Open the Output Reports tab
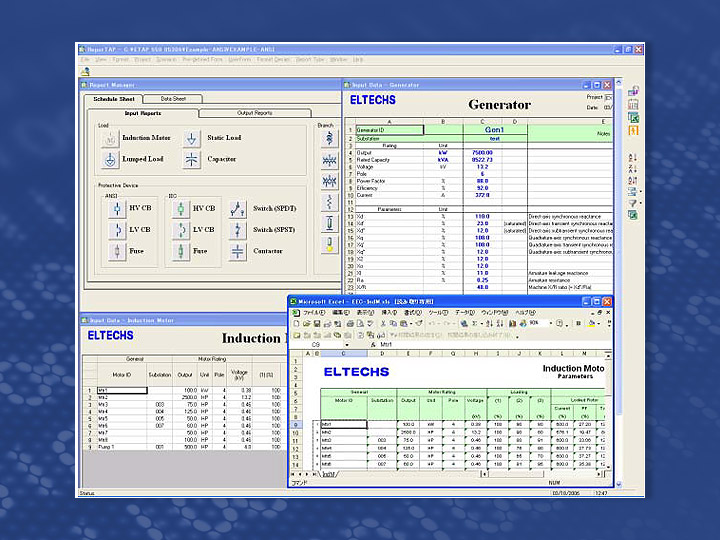 tap(254, 113)
